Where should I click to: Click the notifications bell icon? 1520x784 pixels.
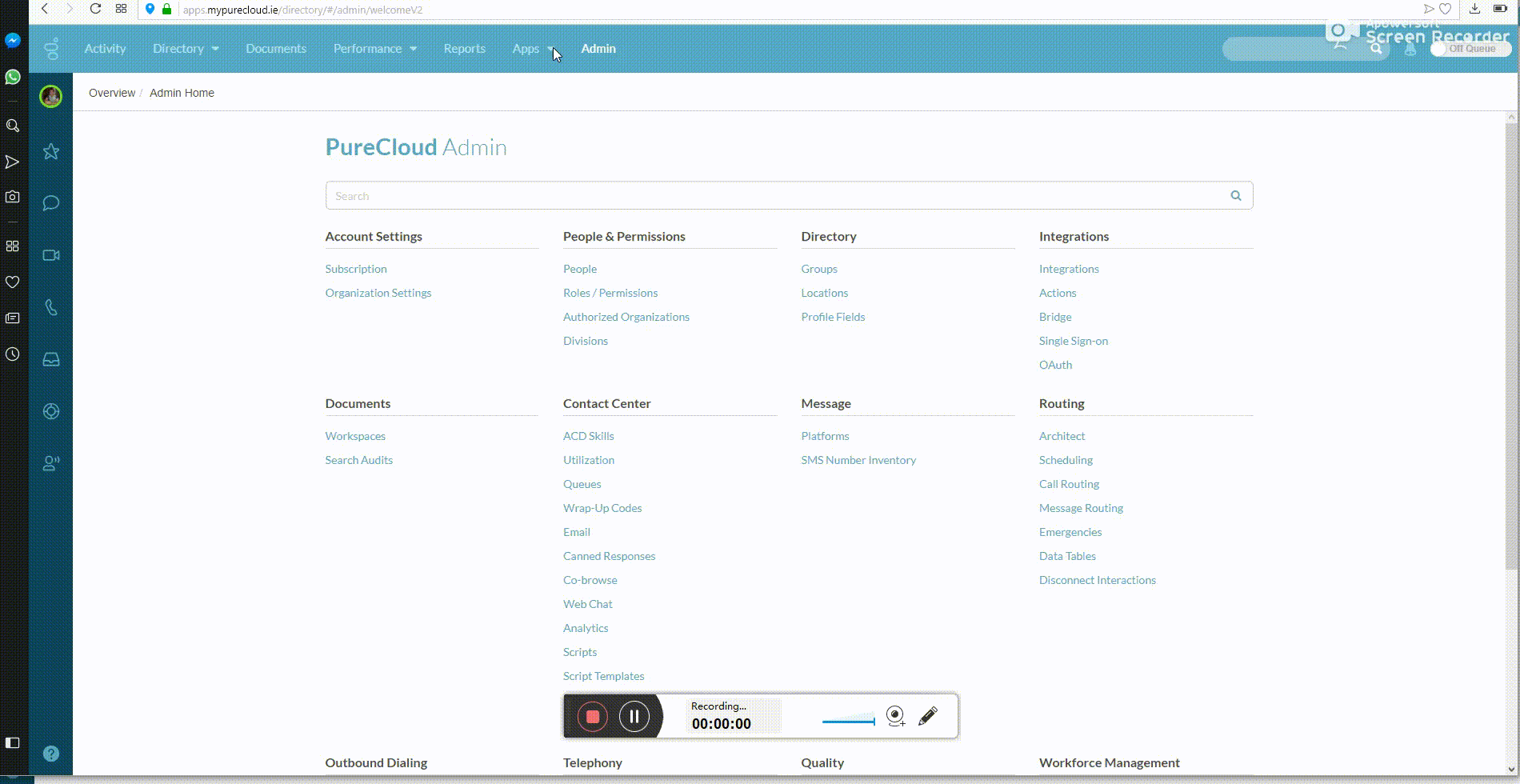click(1410, 49)
